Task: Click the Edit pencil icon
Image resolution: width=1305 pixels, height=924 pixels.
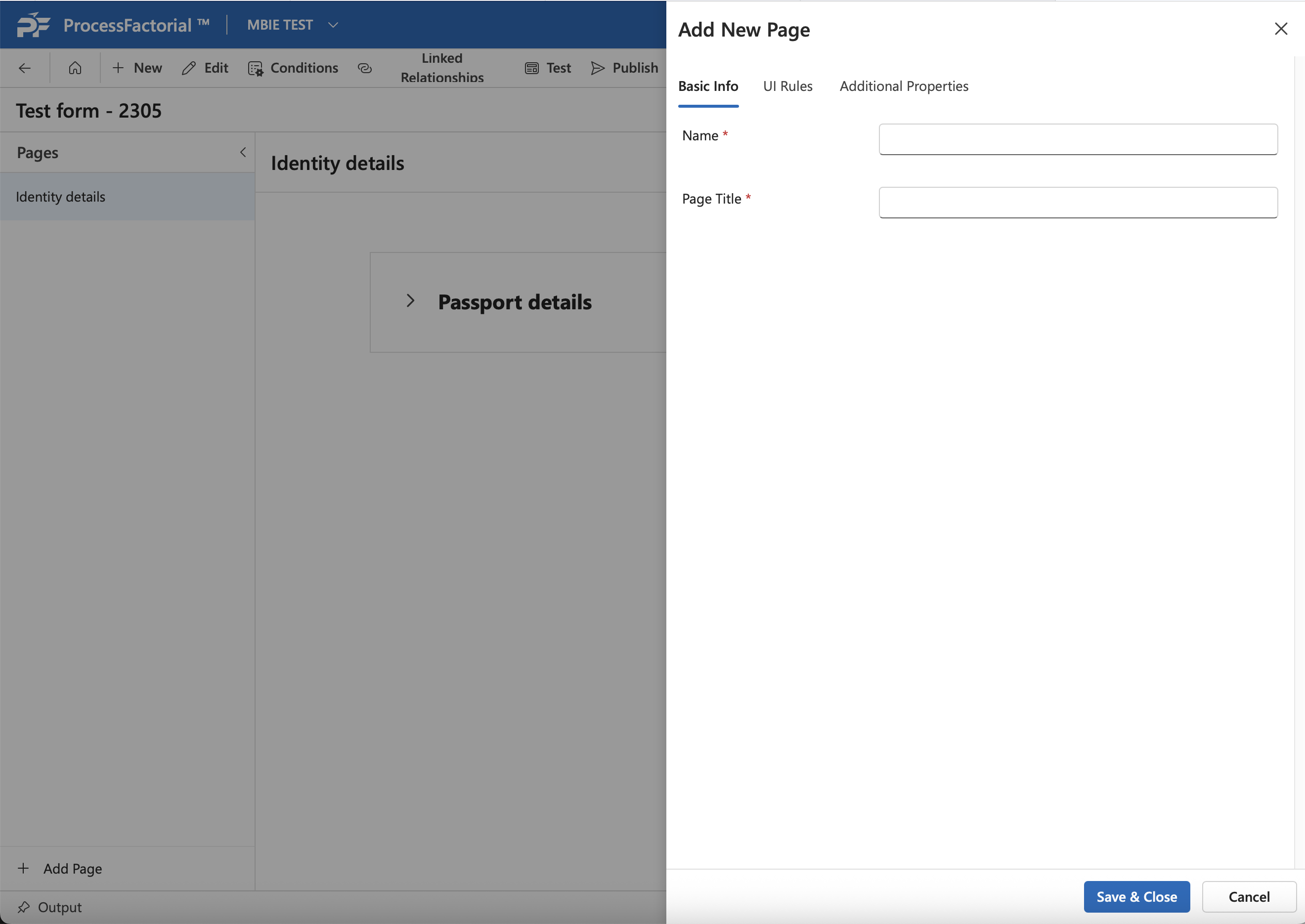Action: pos(189,68)
